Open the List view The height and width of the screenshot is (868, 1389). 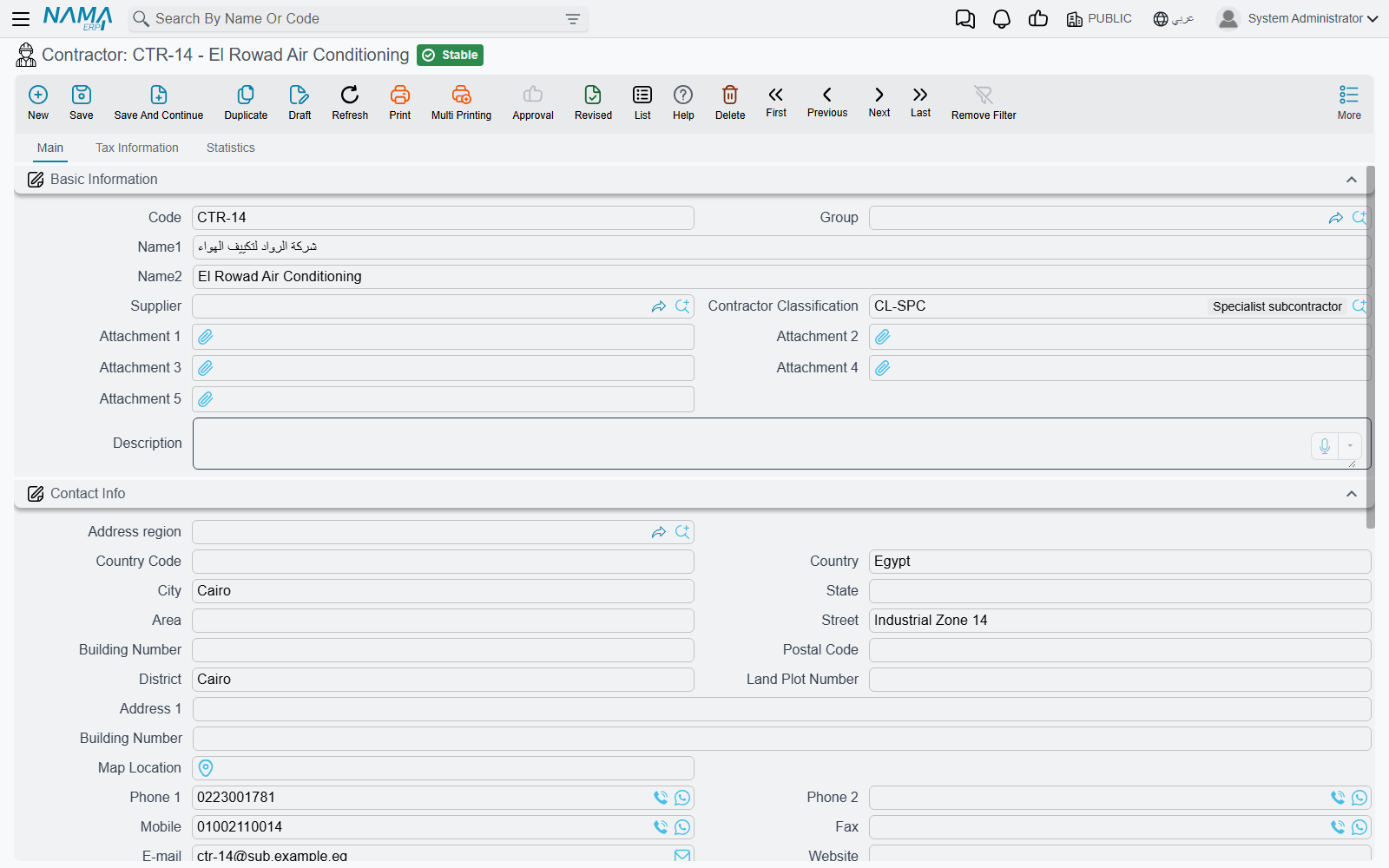pos(642,102)
